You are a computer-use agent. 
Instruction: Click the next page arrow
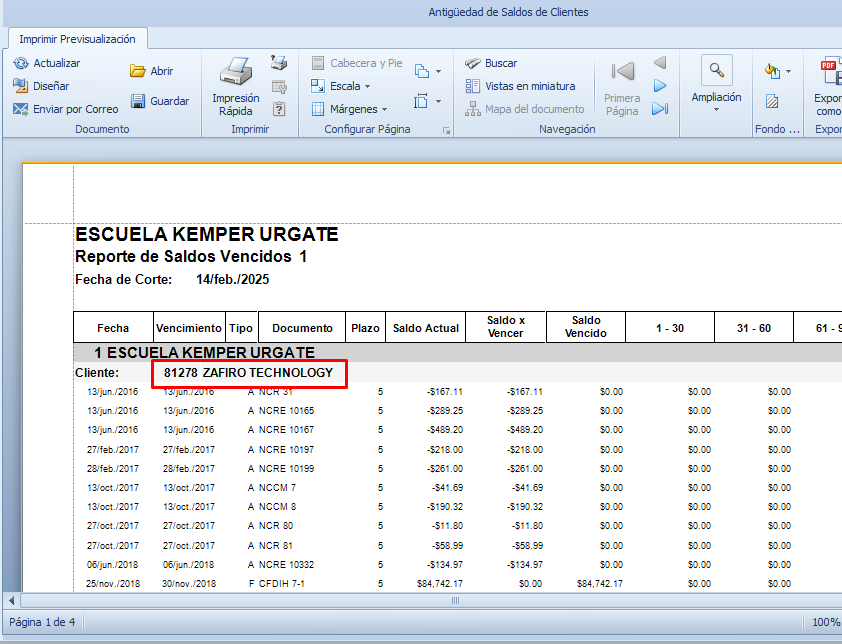point(660,86)
